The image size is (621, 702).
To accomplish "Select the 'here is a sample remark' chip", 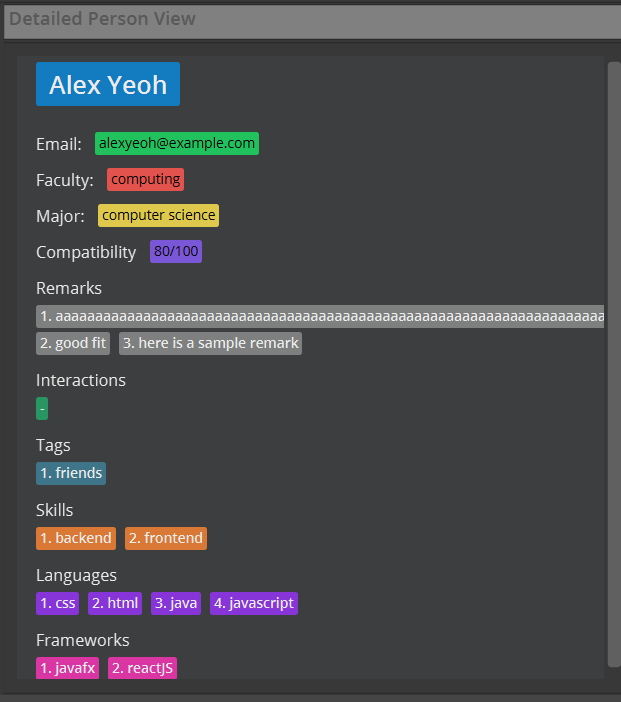I will click(x=210, y=343).
